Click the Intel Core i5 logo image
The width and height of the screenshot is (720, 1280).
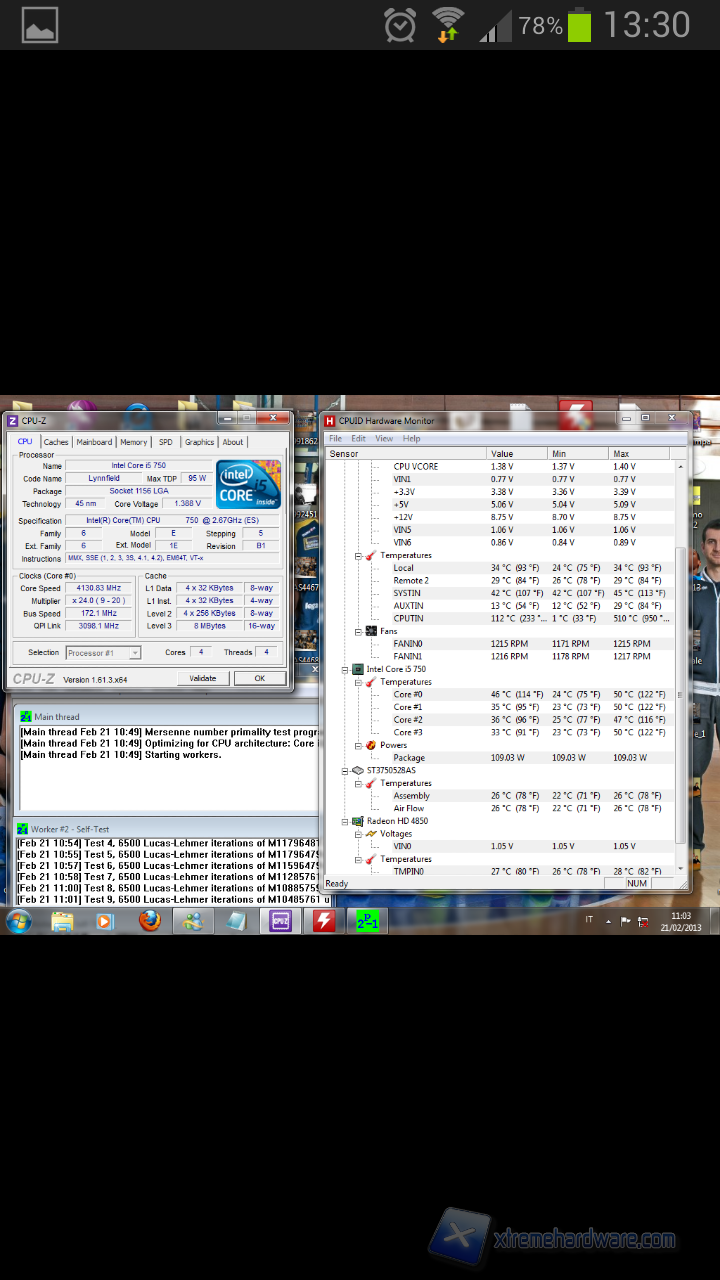click(248, 485)
